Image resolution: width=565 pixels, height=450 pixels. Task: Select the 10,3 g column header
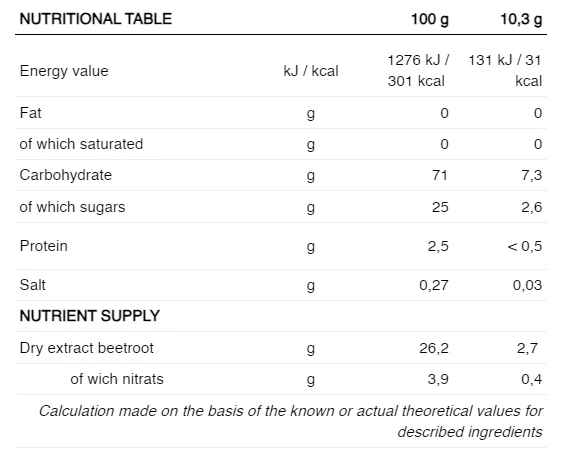click(521, 19)
